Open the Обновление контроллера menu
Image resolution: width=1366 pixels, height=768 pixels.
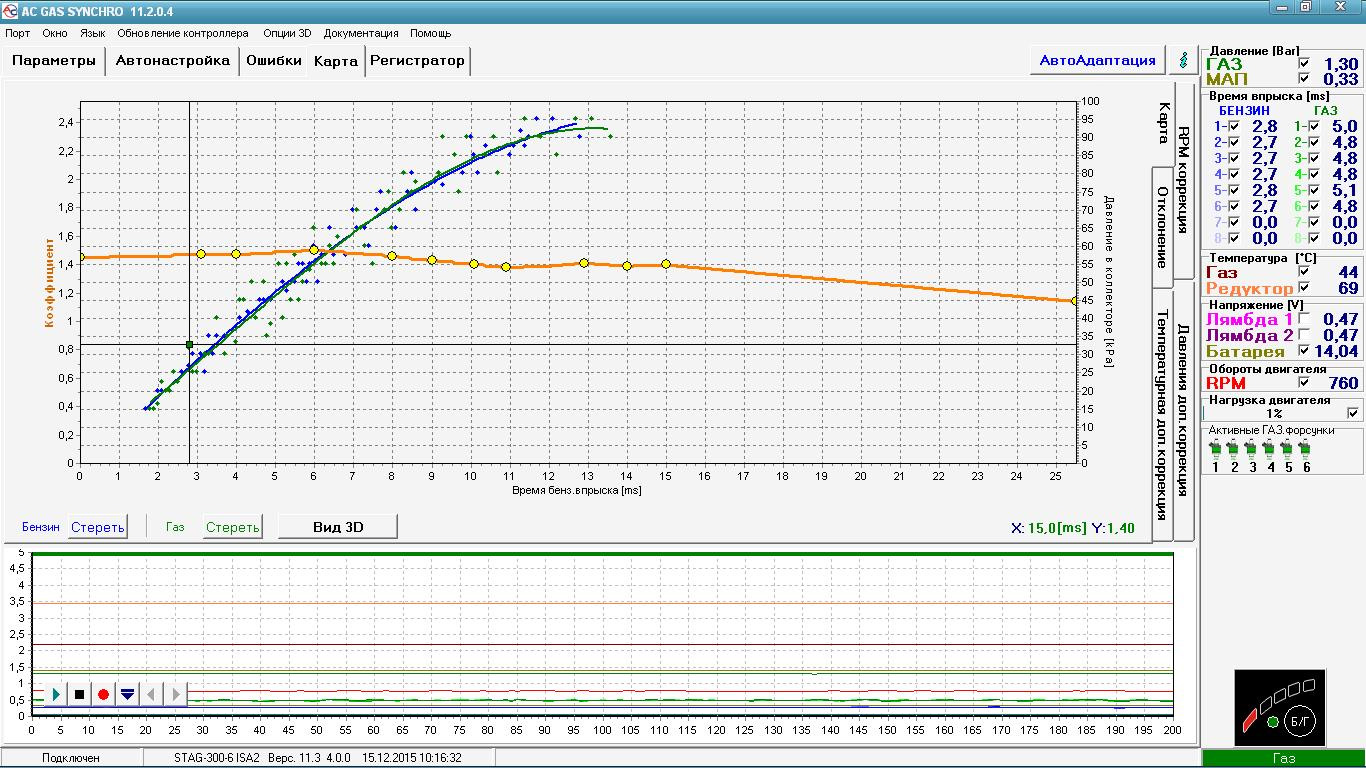point(183,33)
